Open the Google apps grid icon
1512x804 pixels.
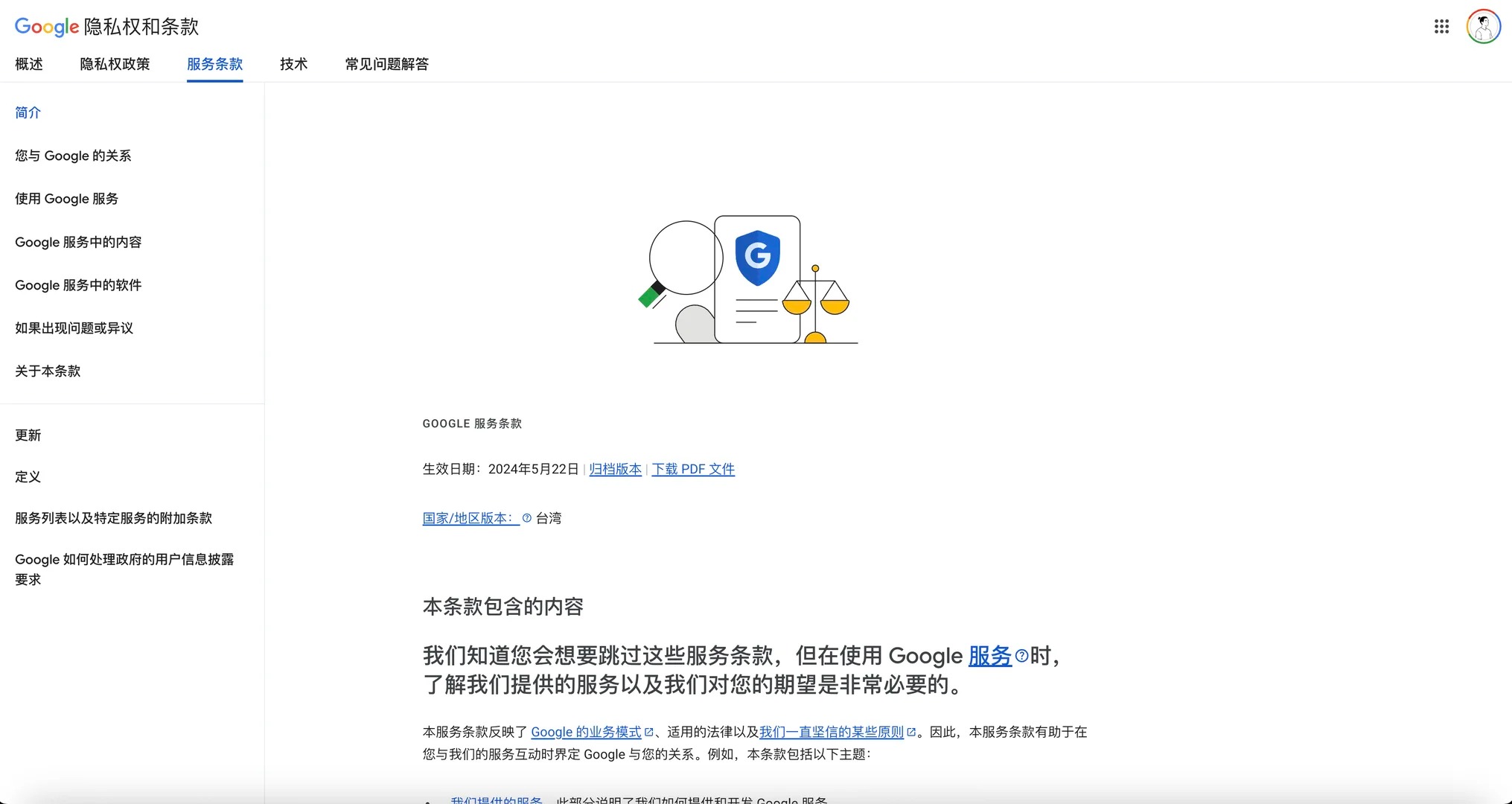click(1441, 27)
